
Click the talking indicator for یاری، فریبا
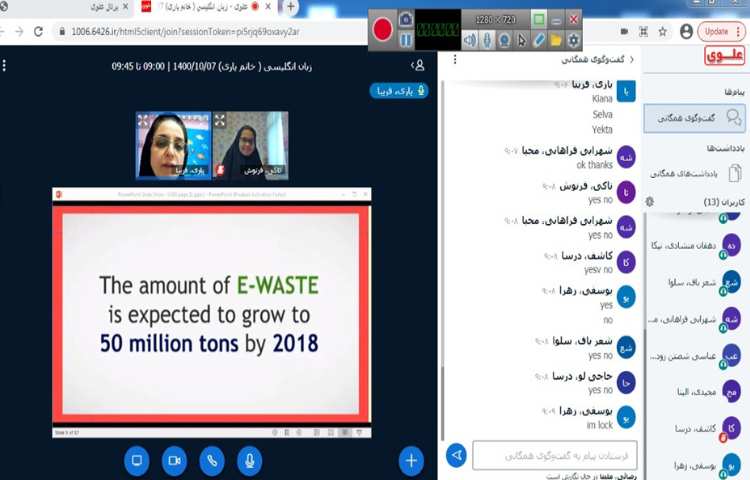[x=398, y=91]
